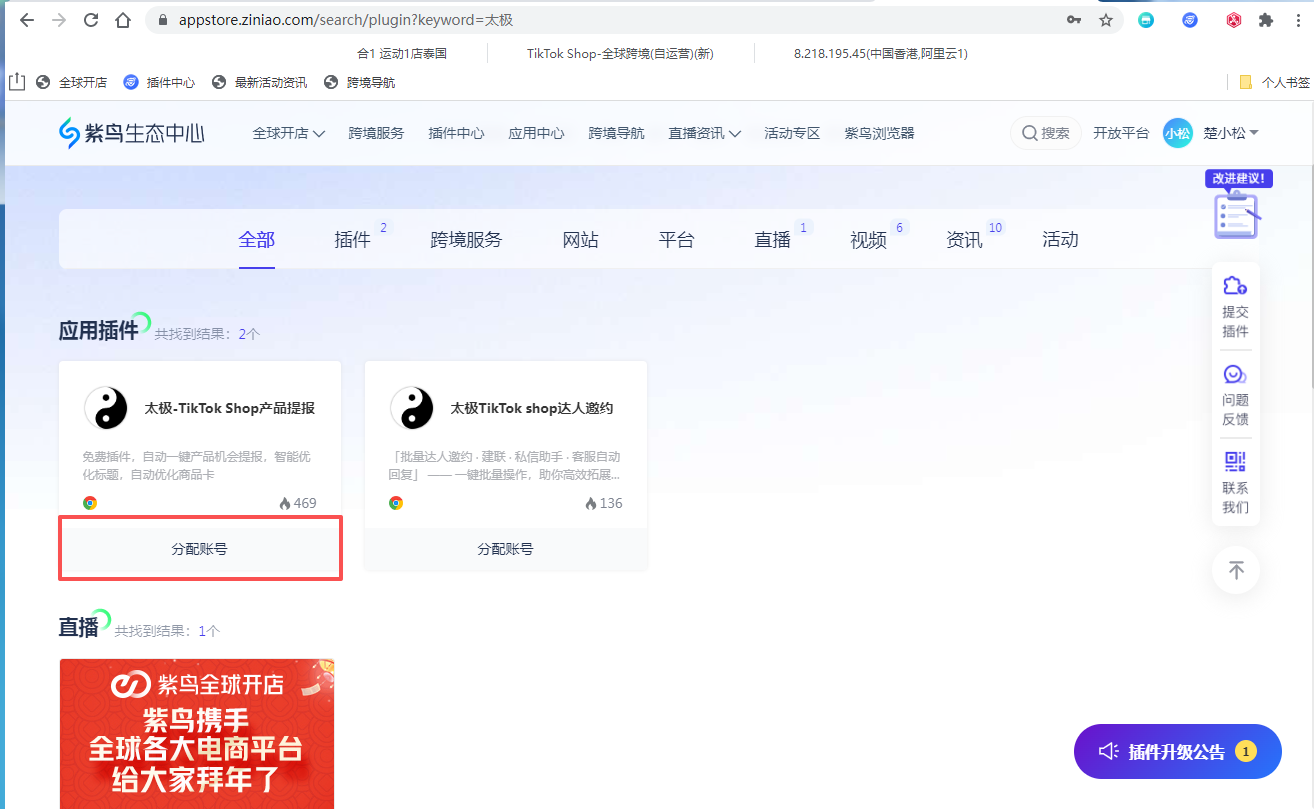Screen dimensions: 1314x809
Task: Open the 紫鸟全球开店 live stream thumbnail
Action: coord(197,733)
